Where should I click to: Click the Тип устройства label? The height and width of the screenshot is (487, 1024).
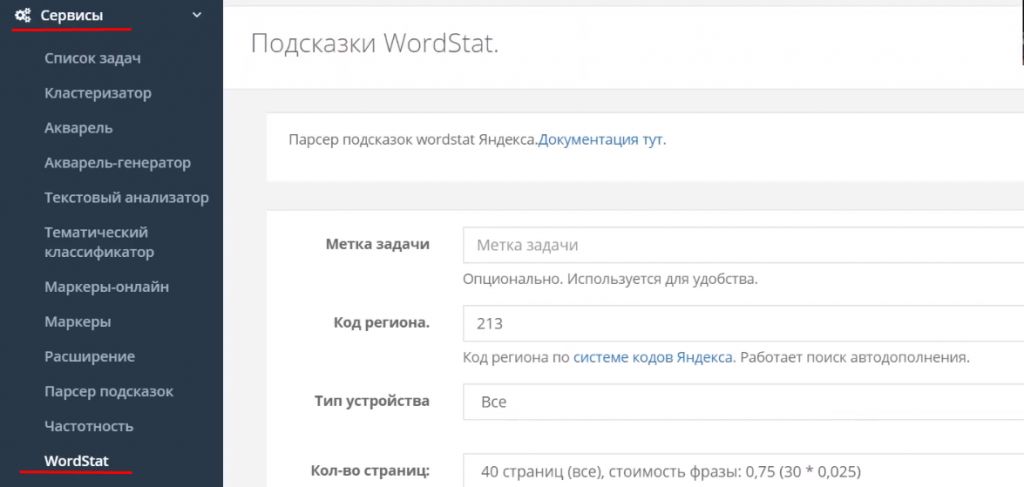point(372,401)
